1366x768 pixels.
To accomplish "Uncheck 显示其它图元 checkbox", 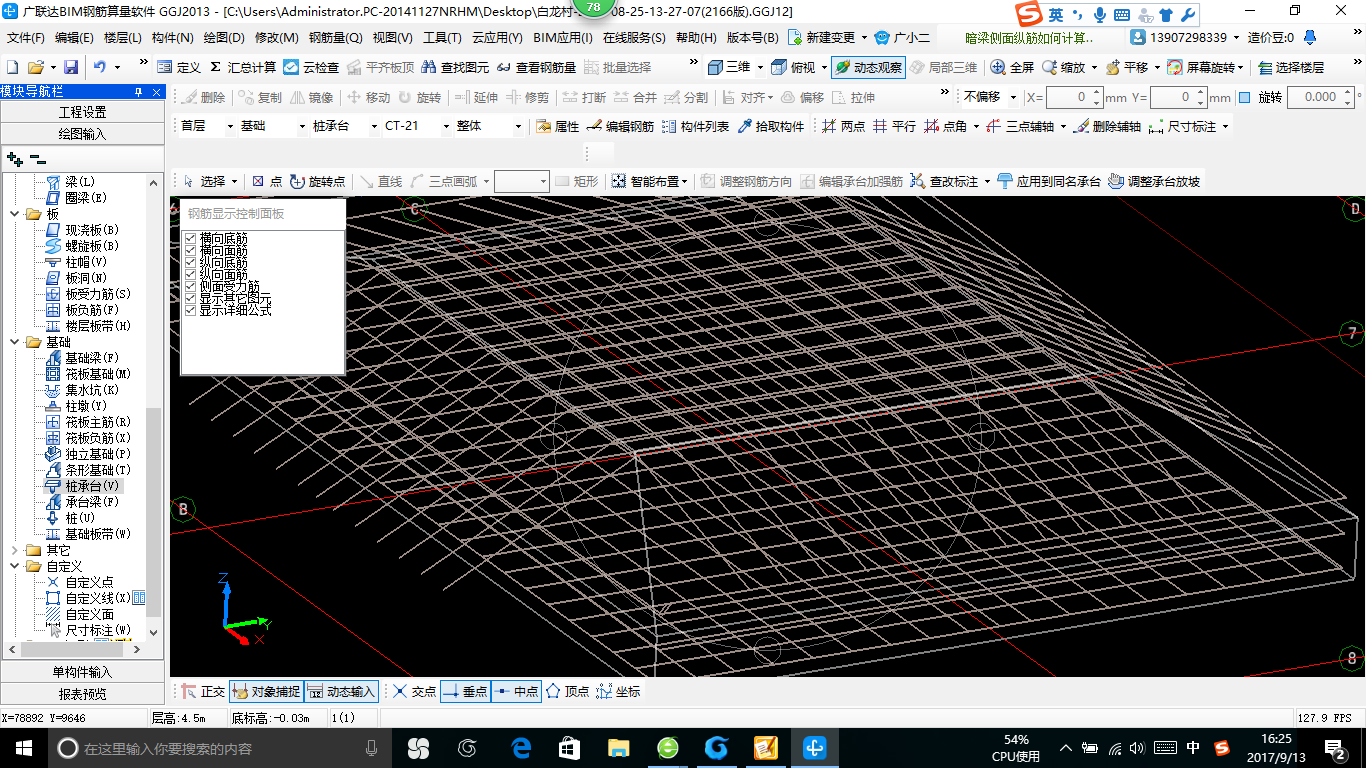I will [190, 299].
